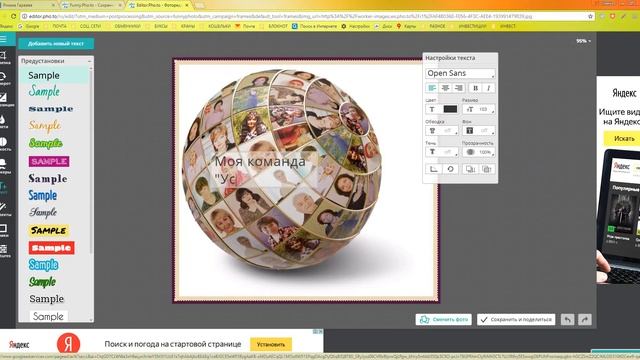Select the Textures tool in left sidebar
The height and width of the screenshot is (360, 640).
[4, 251]
